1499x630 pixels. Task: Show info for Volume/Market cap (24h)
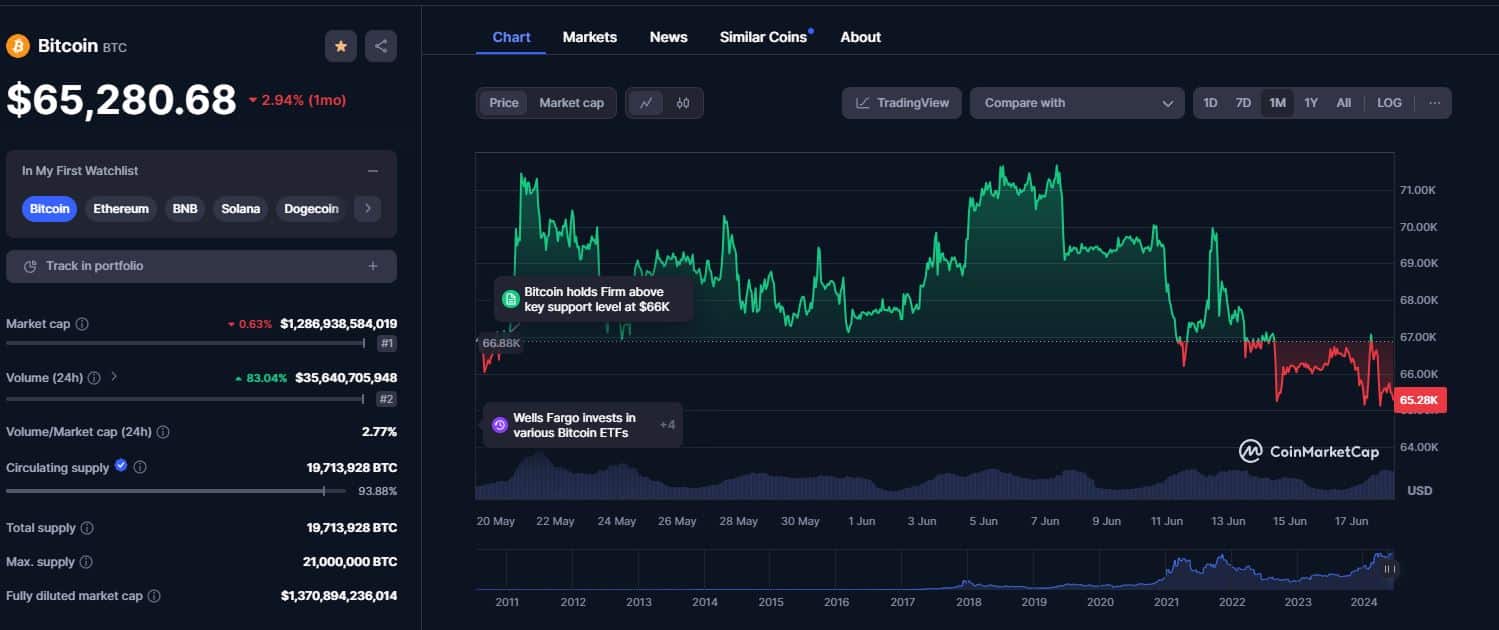coord(163,432)
